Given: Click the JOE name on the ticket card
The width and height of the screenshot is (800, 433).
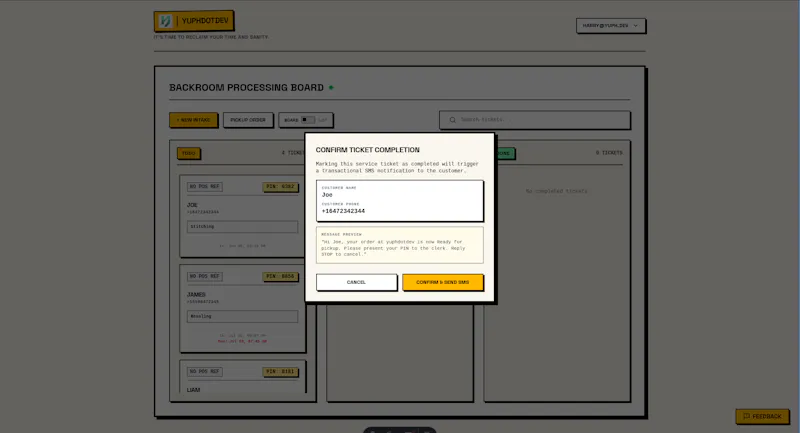Looking at the screenshot, I should 192,205.
